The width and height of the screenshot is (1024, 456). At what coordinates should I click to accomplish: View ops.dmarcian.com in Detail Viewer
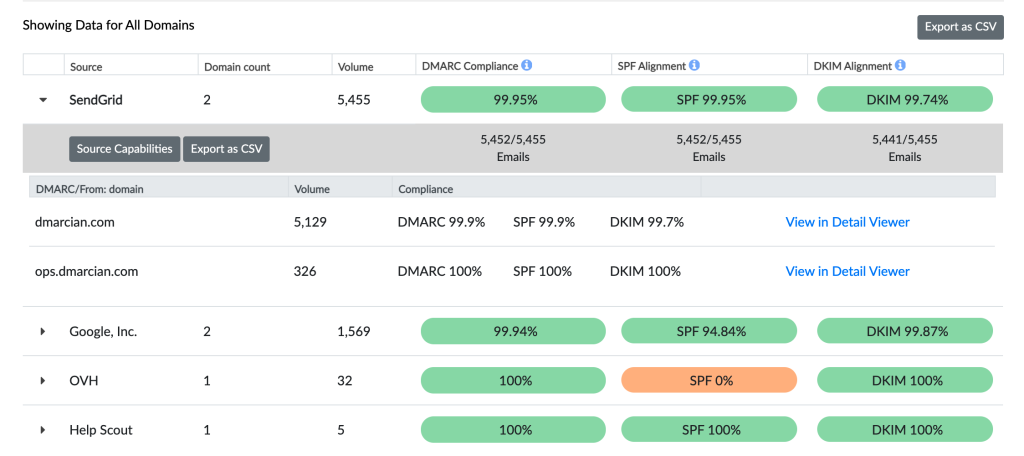click(847, 271)
